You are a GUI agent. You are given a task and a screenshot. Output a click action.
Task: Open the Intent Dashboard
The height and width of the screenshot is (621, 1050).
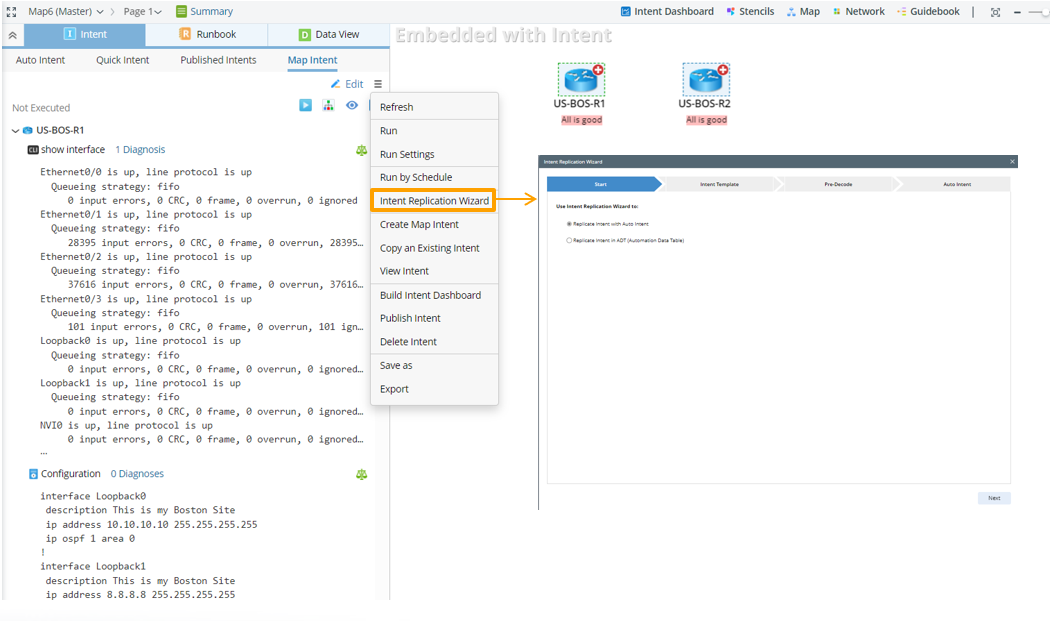[x=667, y=11]
